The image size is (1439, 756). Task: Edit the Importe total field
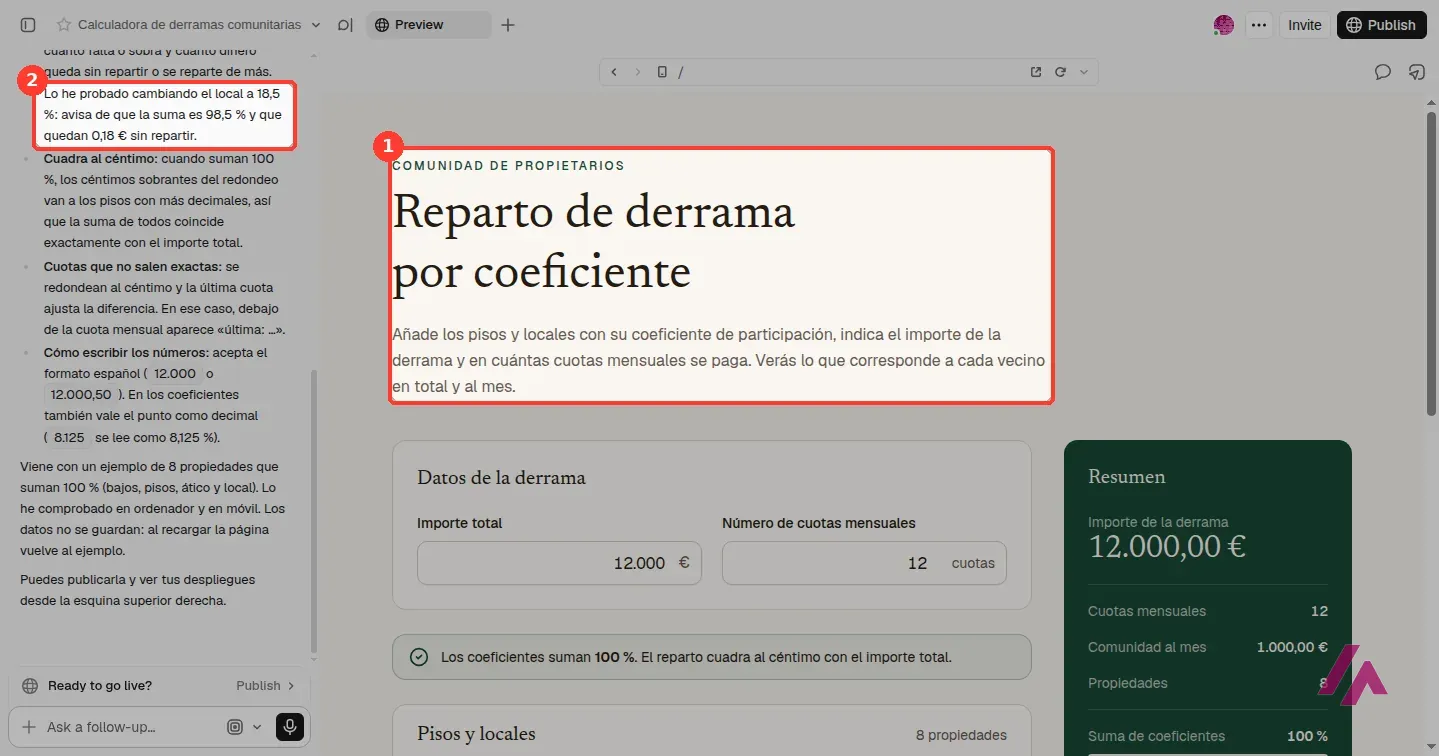[559, 563]
